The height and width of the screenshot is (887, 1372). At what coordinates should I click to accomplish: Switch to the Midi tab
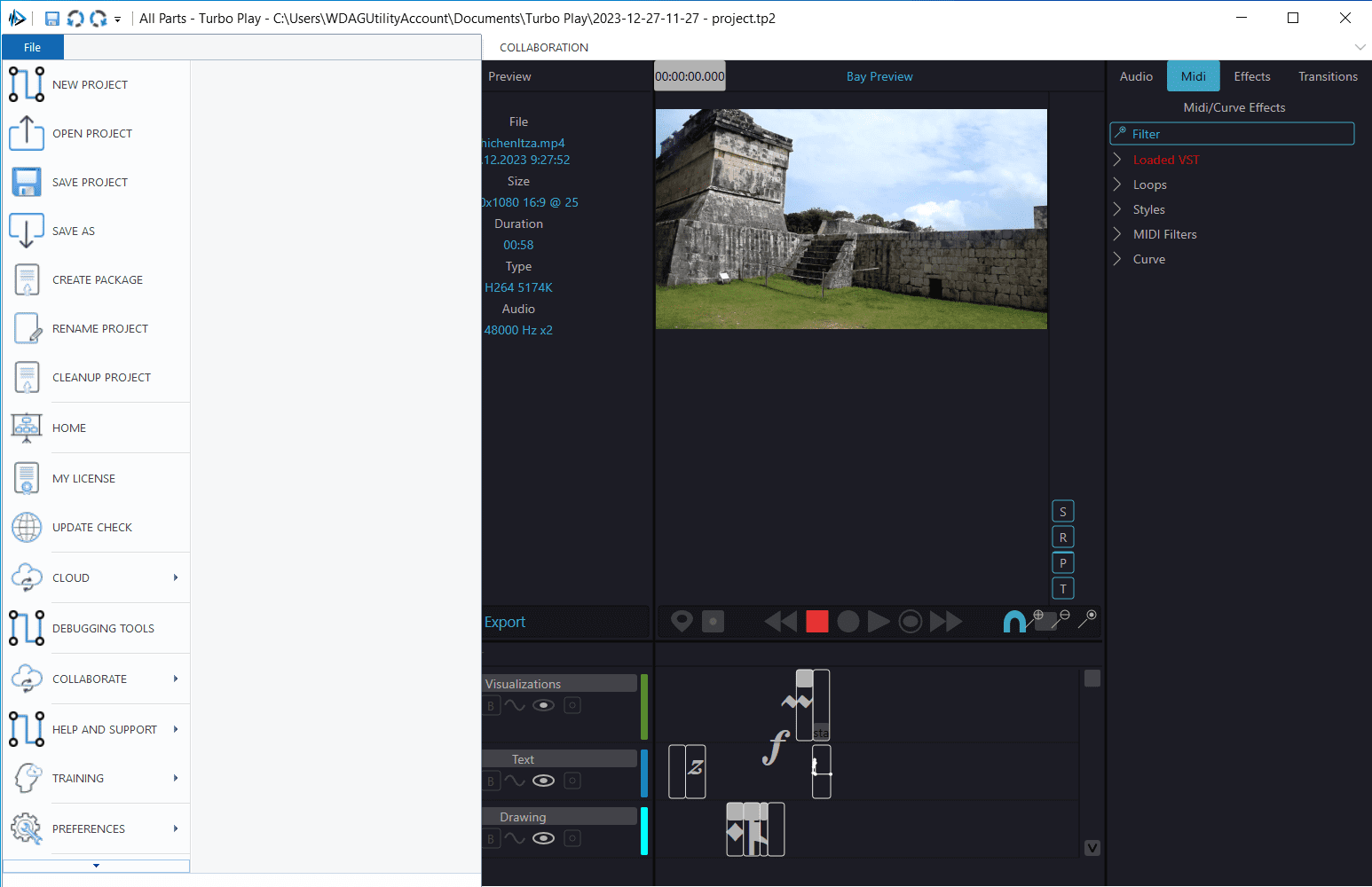point(1194,76)
